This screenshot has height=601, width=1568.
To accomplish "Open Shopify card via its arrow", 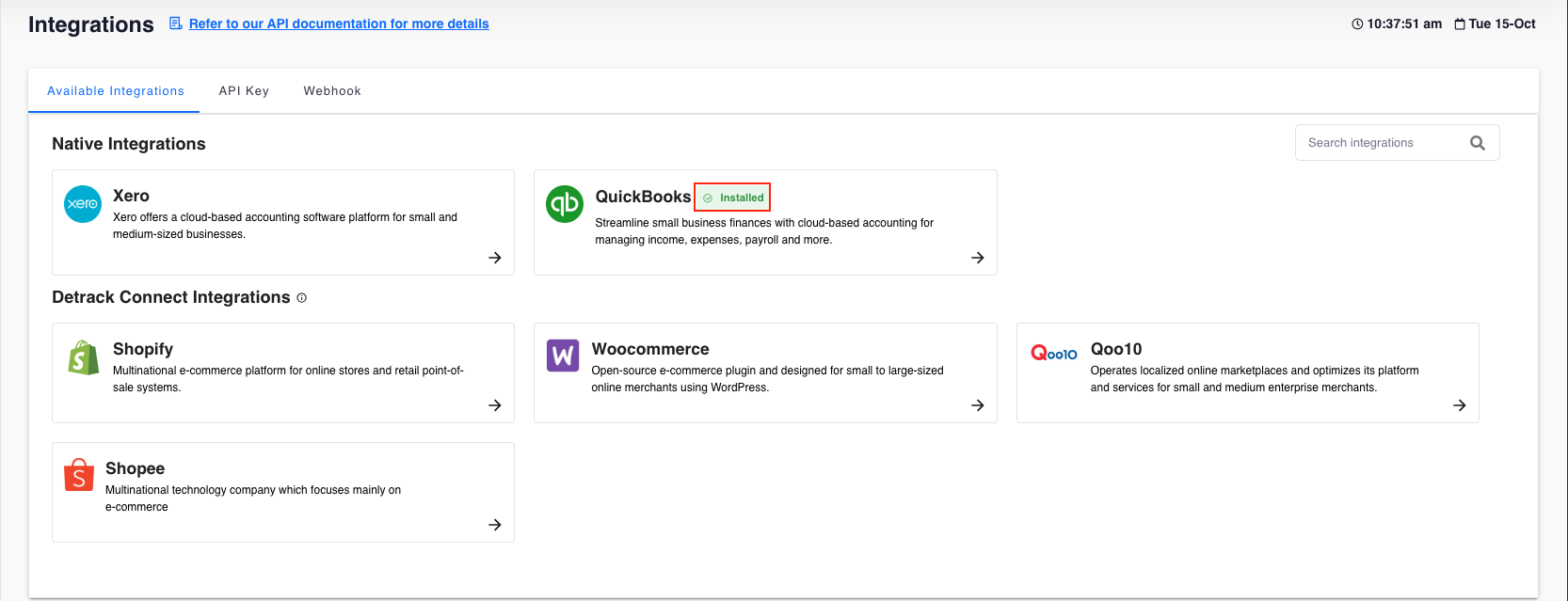I will tap(495, 405).
